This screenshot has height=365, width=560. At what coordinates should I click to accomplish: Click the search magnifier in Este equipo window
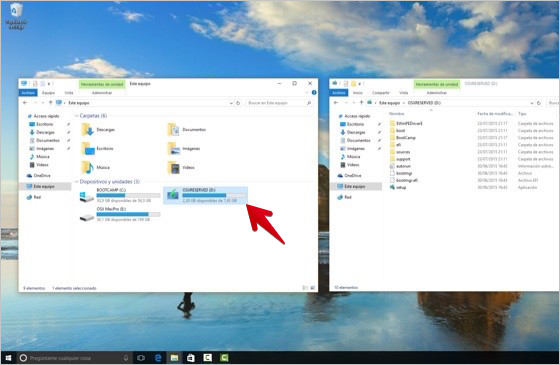pyautogui.click(x=309, y=103)
